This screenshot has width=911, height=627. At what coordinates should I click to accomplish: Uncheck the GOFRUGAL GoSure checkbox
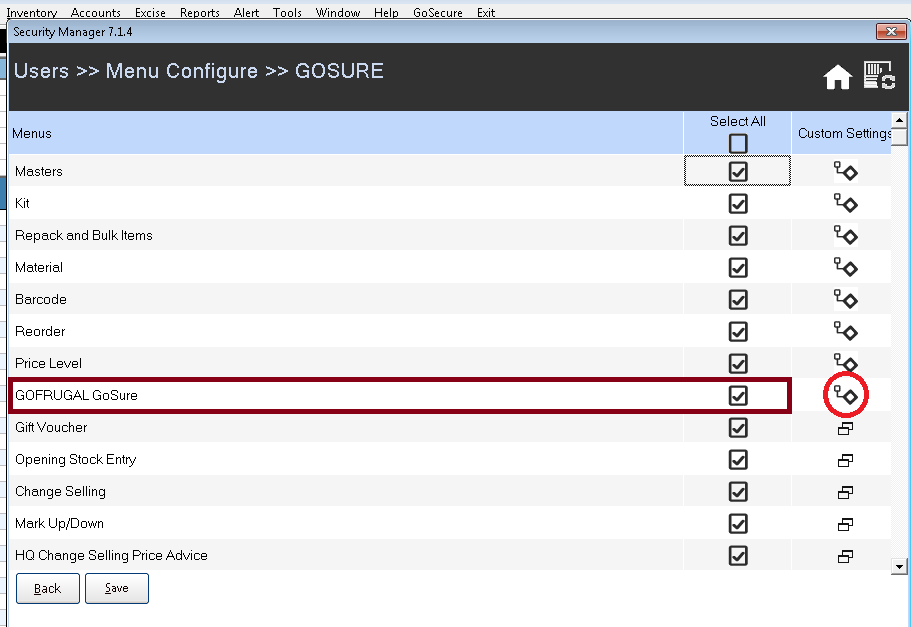pyautogui.click(x=738, y=395)
